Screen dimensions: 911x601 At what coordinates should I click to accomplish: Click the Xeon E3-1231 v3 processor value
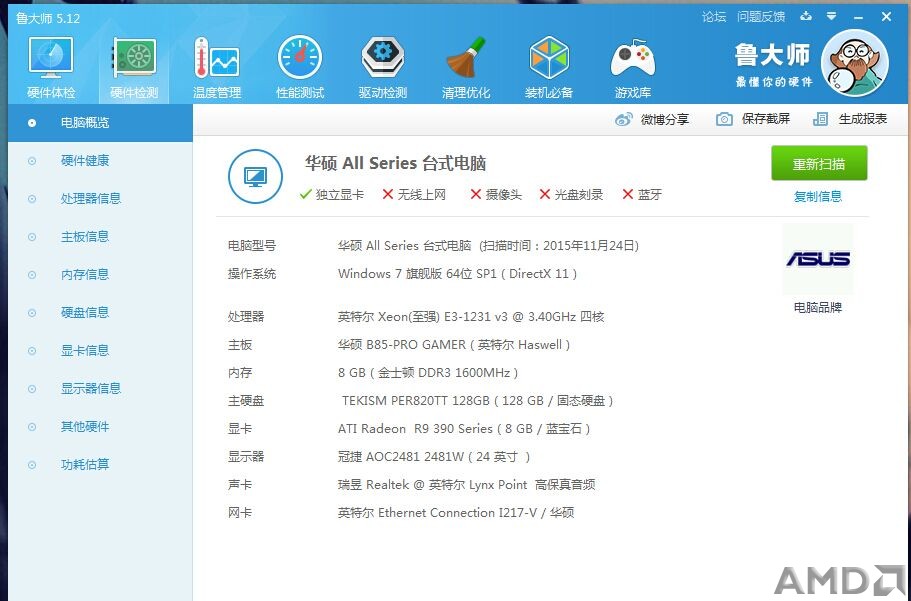471,317
